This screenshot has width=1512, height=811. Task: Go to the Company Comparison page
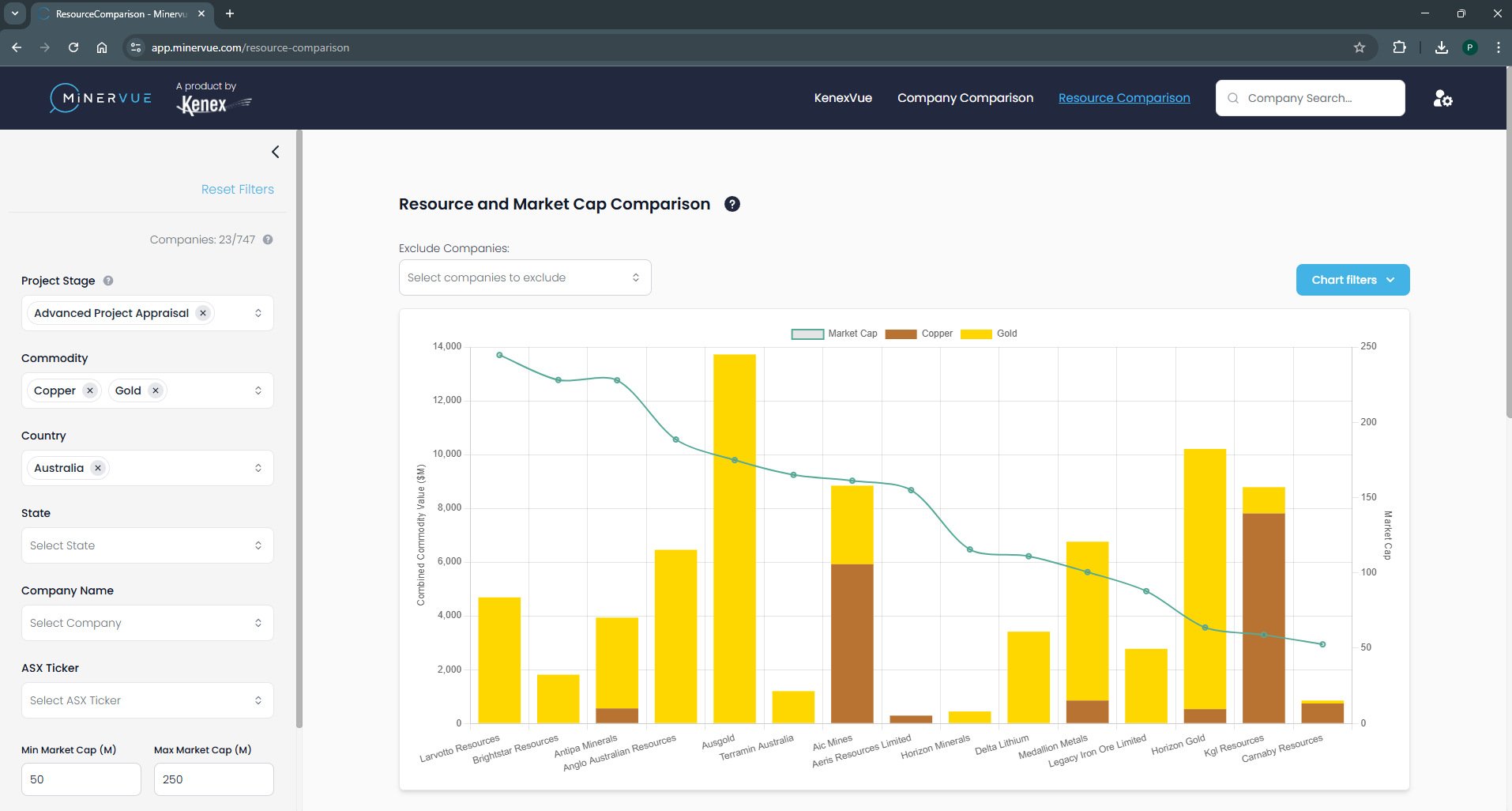coord(965,98)
